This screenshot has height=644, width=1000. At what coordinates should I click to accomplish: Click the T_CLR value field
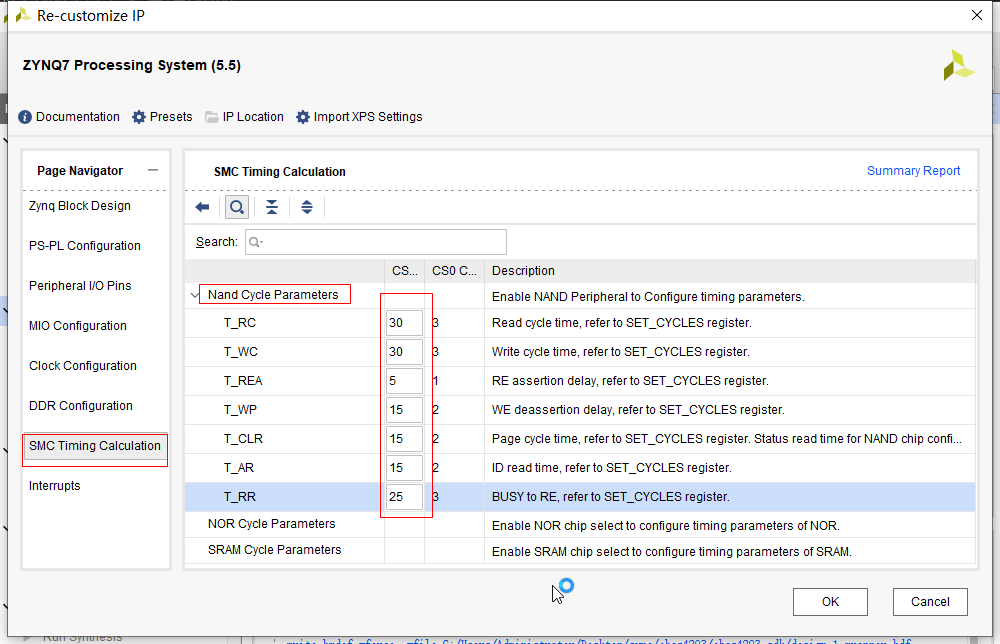point(404,439)
